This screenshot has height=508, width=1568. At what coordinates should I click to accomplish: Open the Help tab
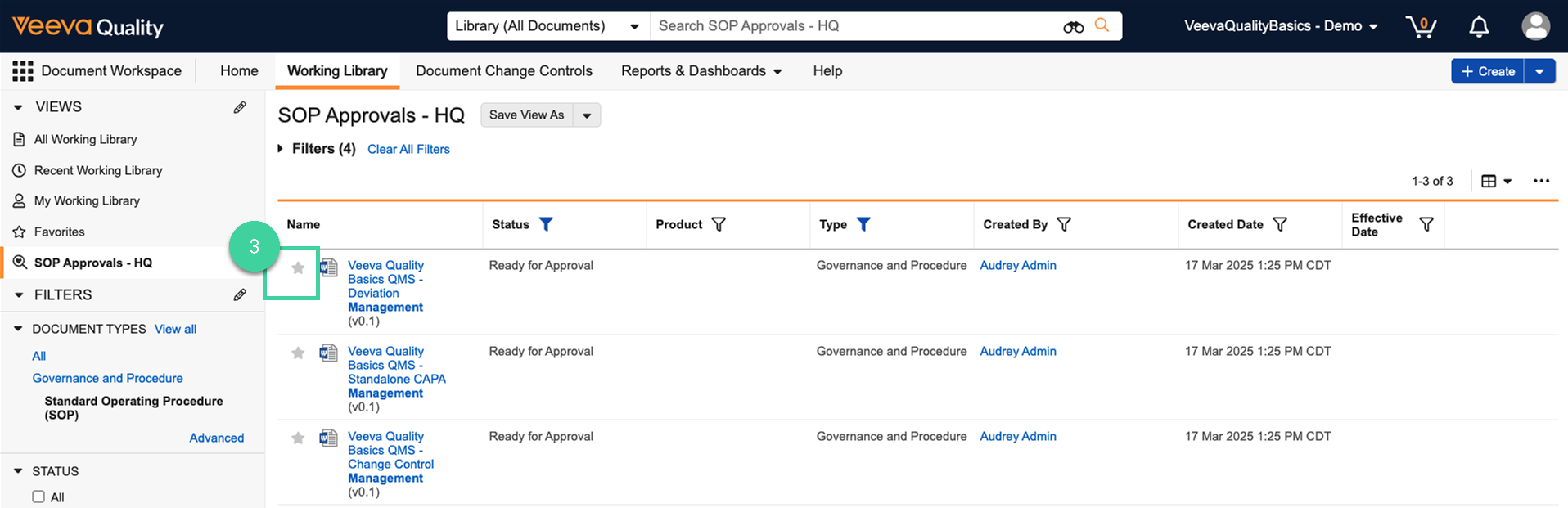pos(827,71)
